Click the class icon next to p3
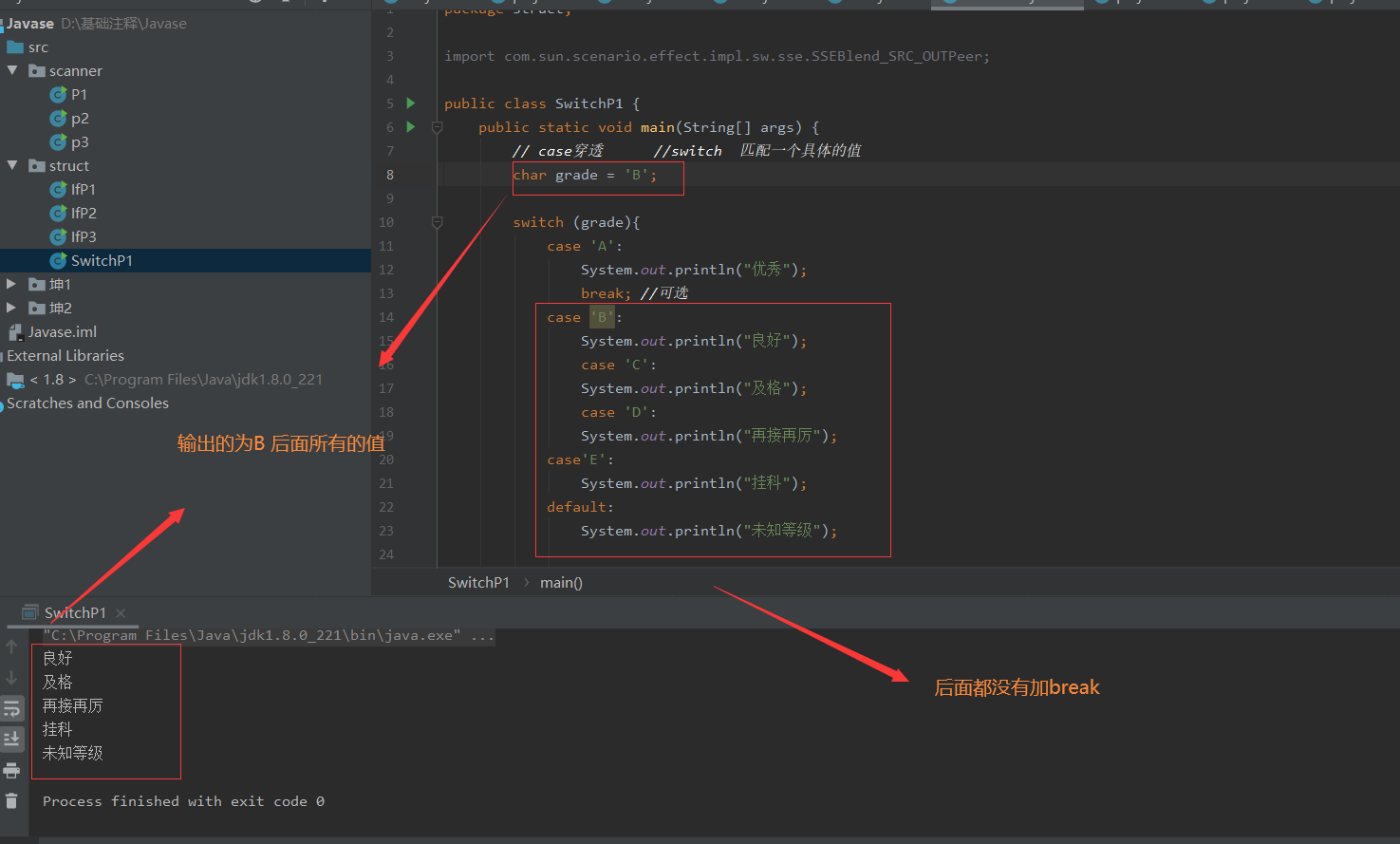Viewport: 1400px width, 844px height. [58, 141]
